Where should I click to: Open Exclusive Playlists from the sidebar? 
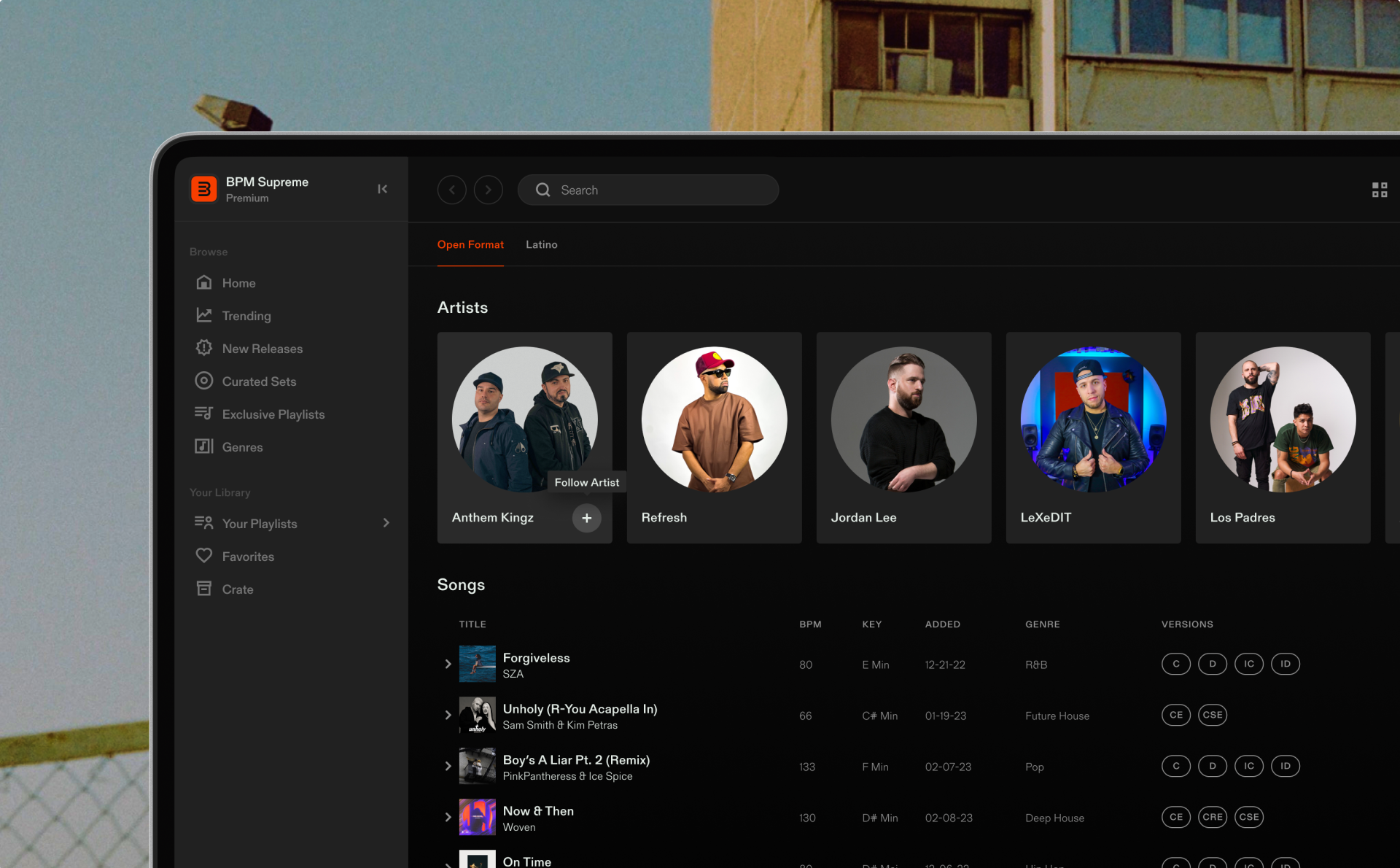[x=273, y=414]
